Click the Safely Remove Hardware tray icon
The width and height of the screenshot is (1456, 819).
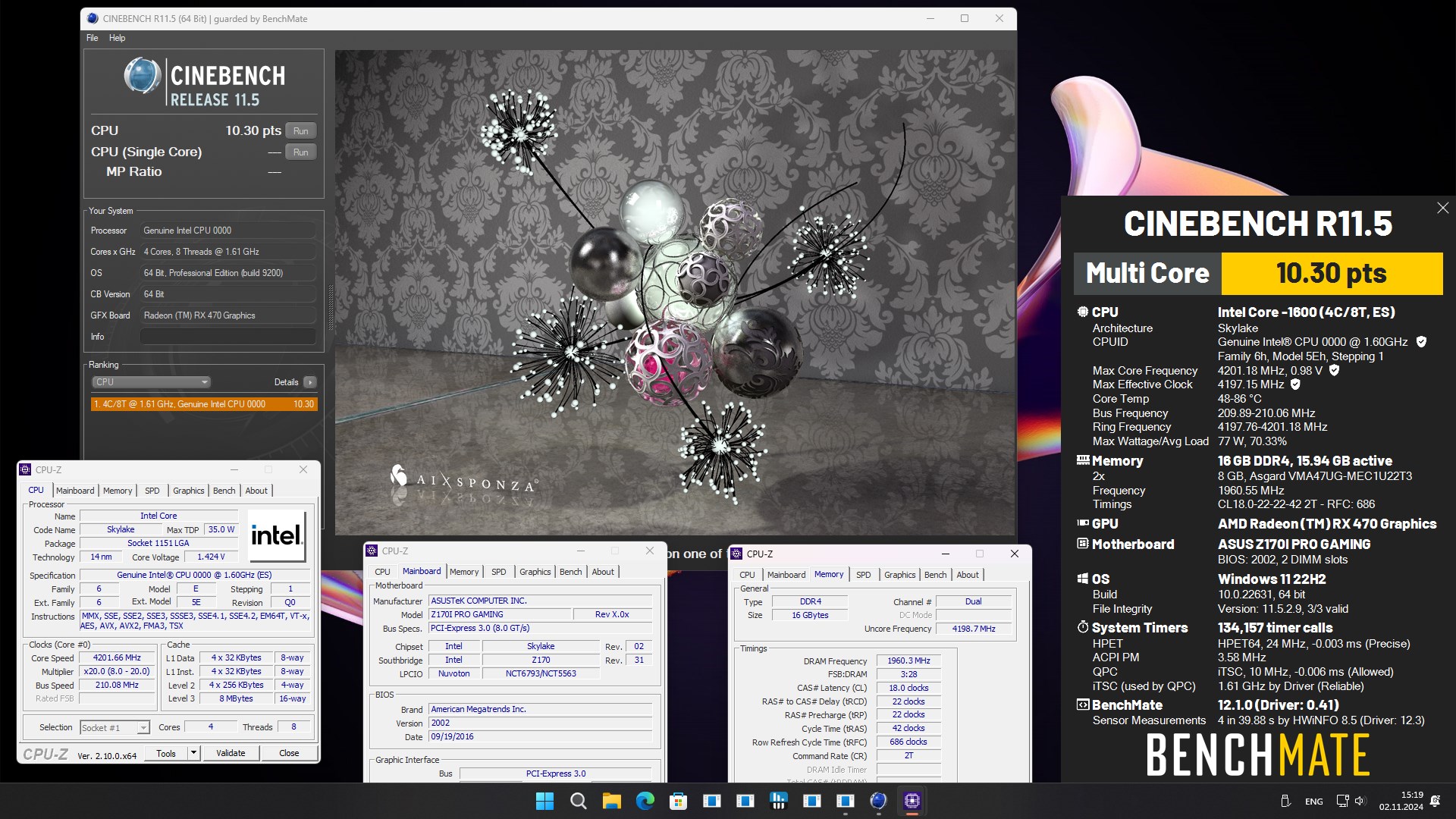coord(1285,801)
